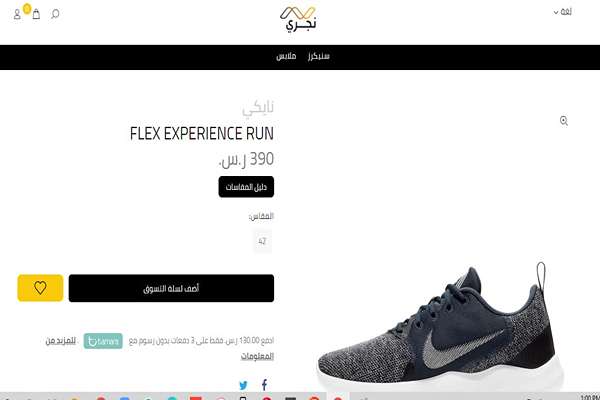Open the Sneakers menu item
The height and width of the screenshot is (400, 600).
click(x=318, y=56)
